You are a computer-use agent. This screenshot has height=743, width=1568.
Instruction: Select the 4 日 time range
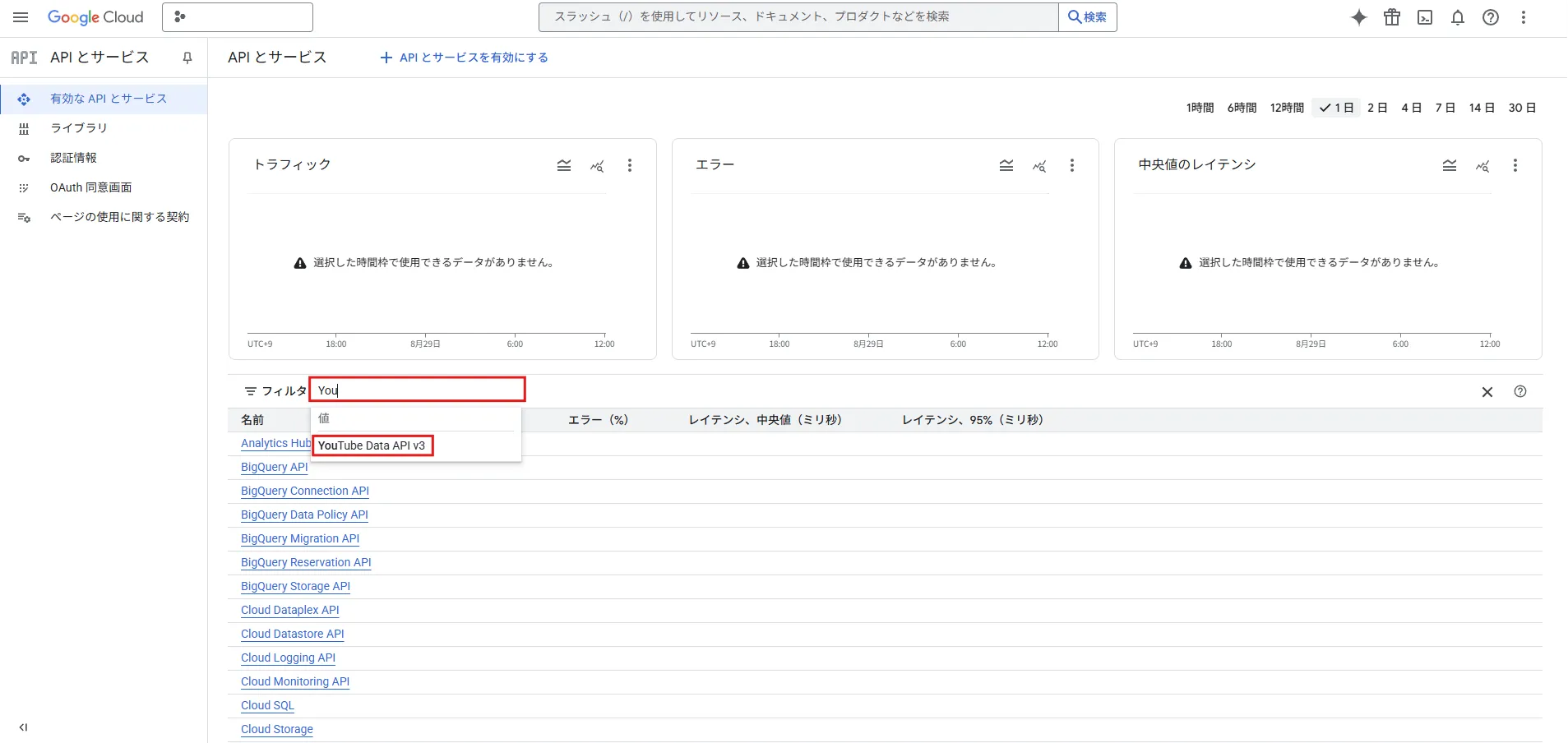click(x=1411, y=108)
